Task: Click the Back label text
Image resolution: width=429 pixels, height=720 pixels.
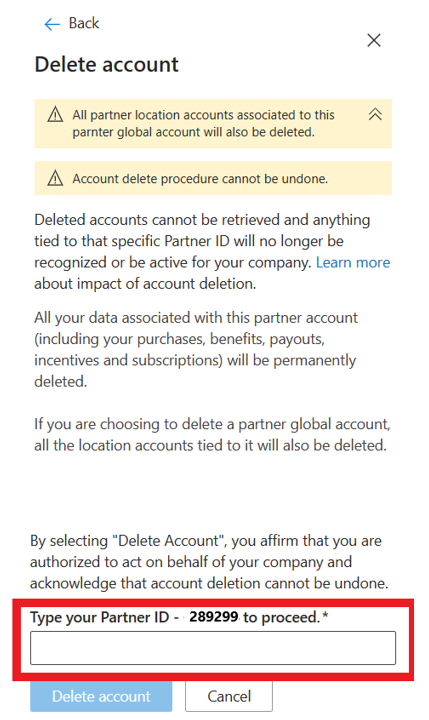Action: (84, 23)
